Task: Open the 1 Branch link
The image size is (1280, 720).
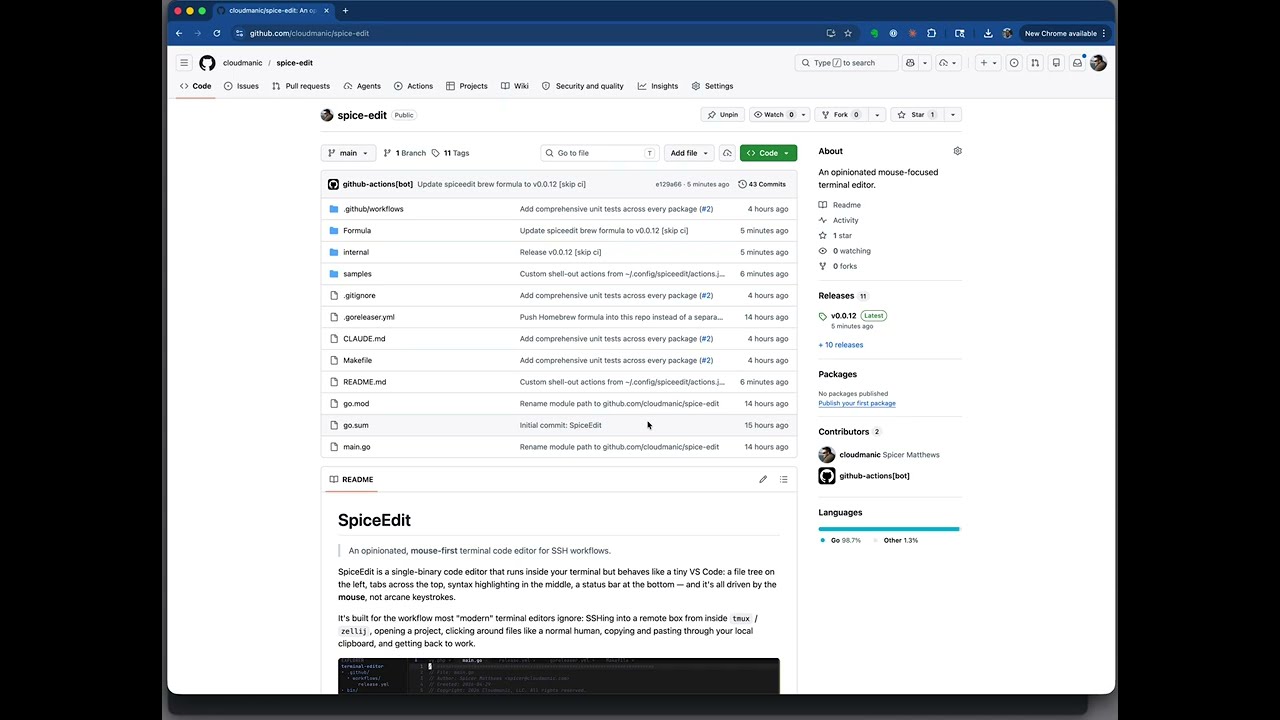Action: pyautogui.click(x=404, y=153)
